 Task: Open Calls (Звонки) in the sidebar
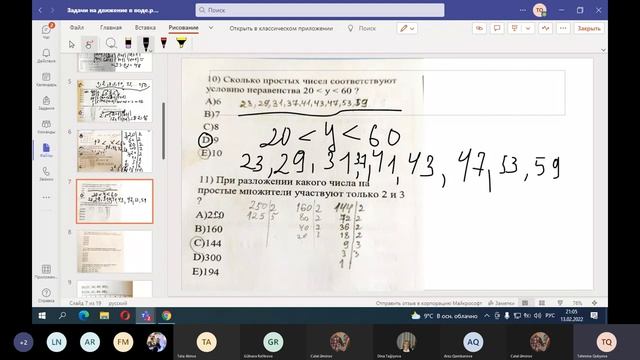point(46,174)
